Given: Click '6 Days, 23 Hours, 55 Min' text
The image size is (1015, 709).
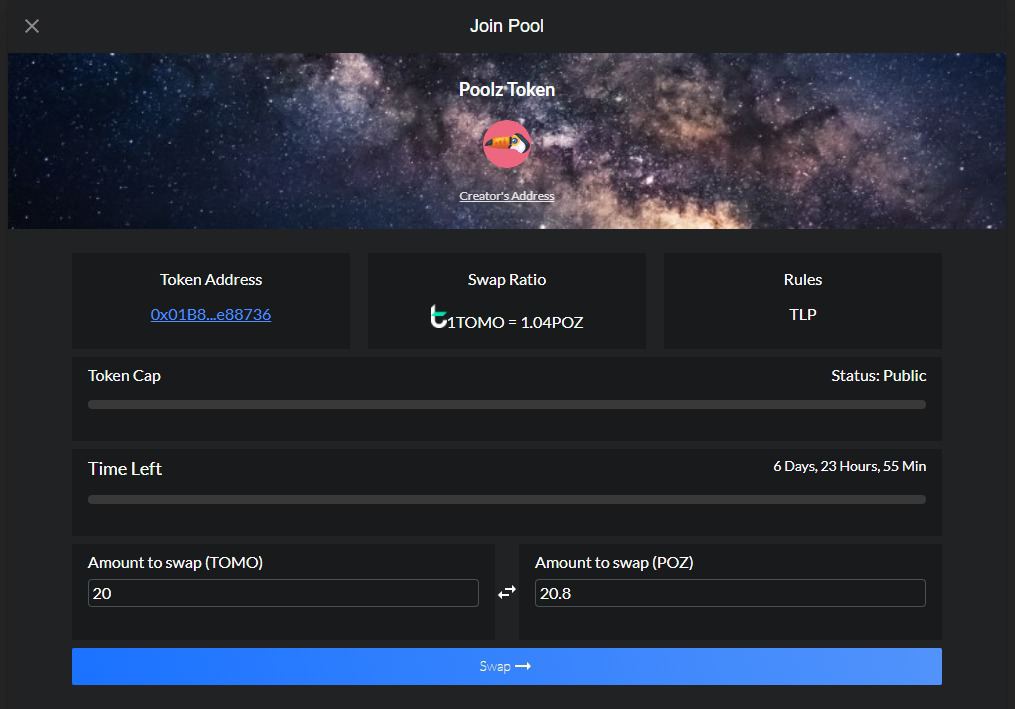Looking at the screenshot, I should coord(849,466).
